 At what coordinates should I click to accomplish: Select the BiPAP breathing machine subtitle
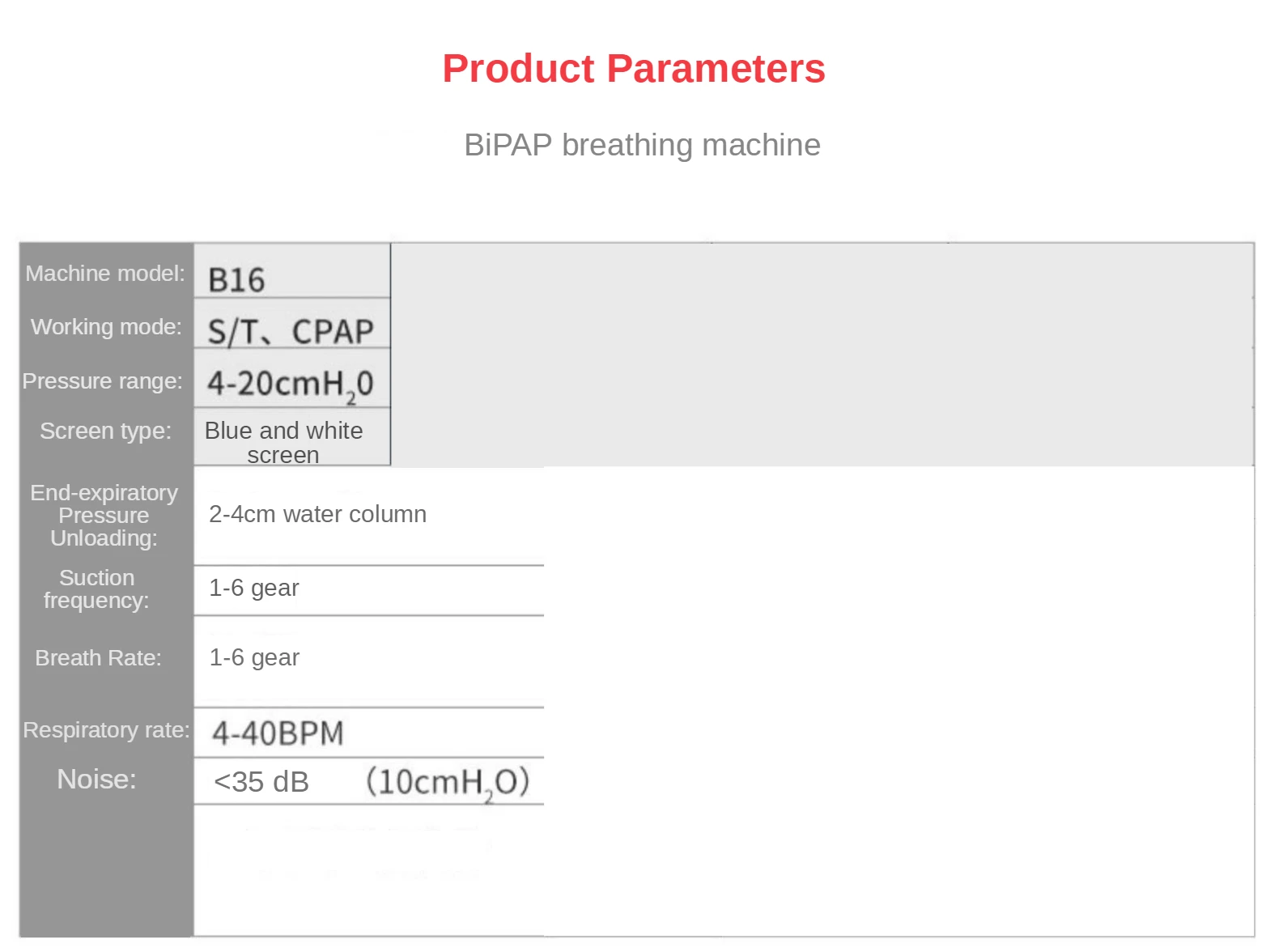pos(642,145)
